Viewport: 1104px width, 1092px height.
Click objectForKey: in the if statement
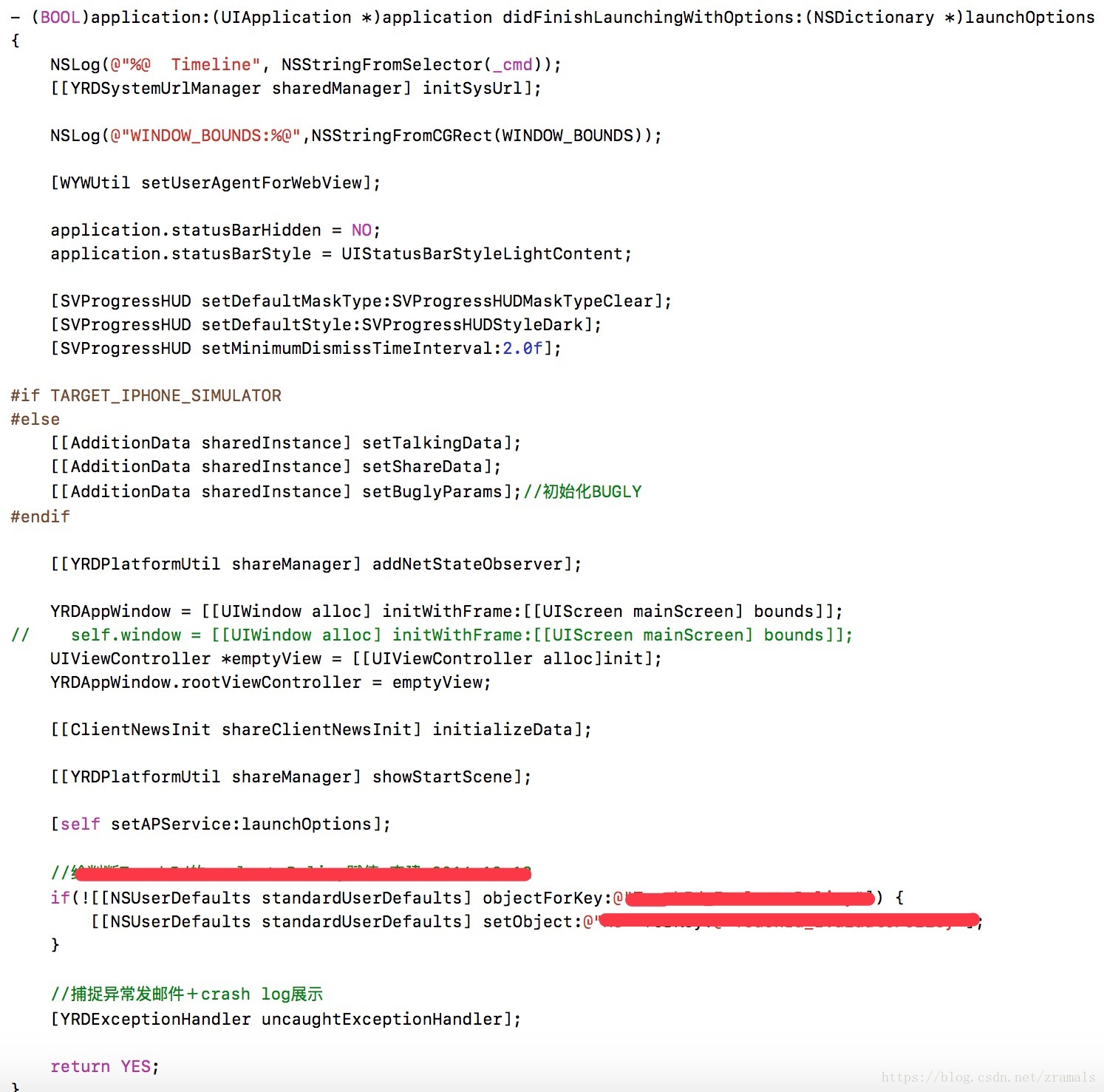coord(548,898)
